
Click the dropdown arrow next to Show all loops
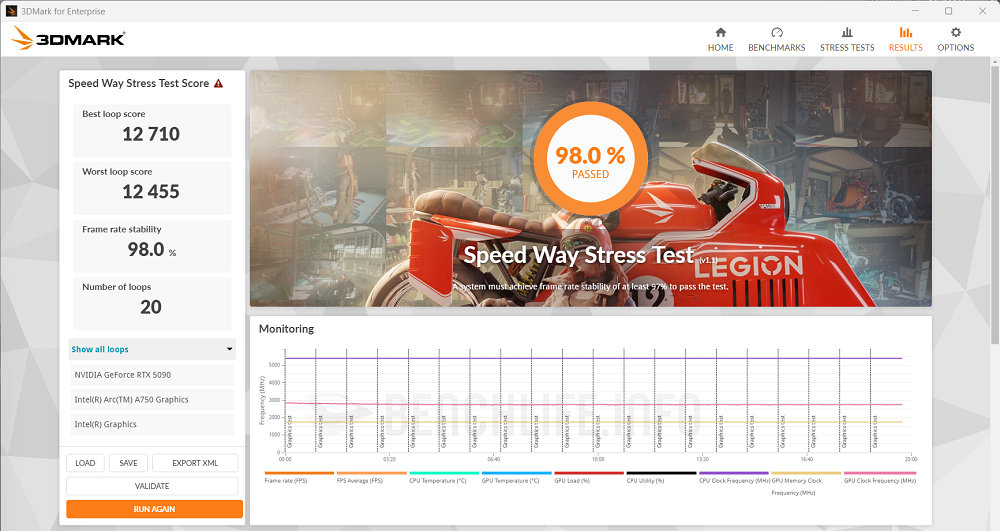point(230,350)
